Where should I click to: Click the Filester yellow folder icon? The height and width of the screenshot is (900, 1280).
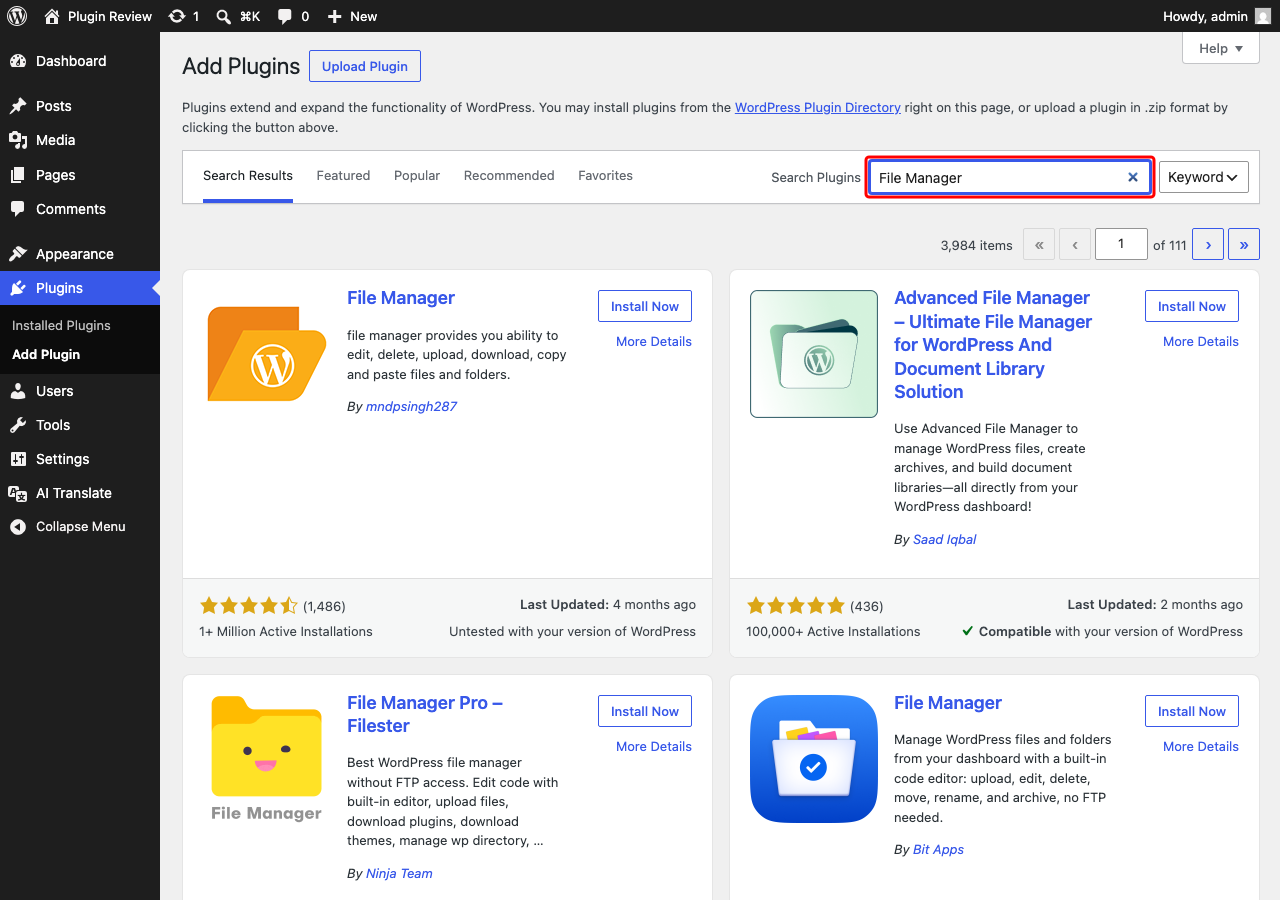pyautogui.click(x=267, y=758)
